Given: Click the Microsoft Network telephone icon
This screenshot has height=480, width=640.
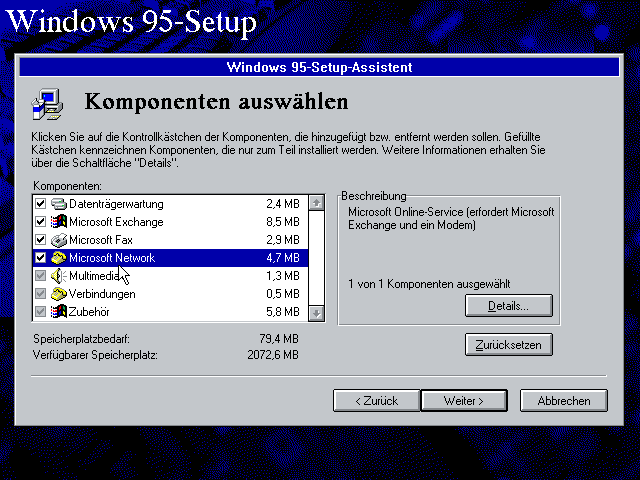Looking at the screenshot, I should pyautogui.click(x=59, y=258).
